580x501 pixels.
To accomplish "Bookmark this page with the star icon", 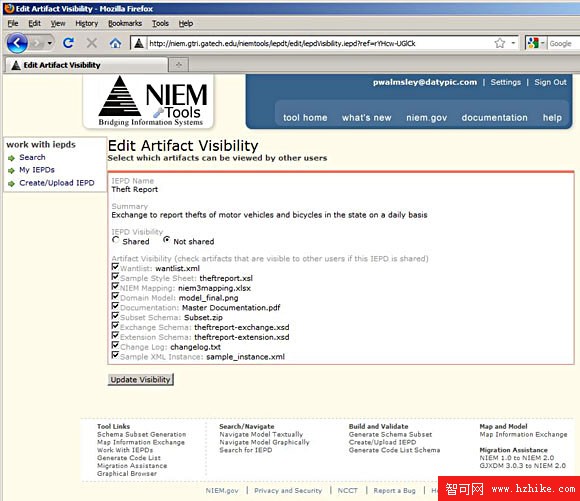I will [x=499, y=43].
